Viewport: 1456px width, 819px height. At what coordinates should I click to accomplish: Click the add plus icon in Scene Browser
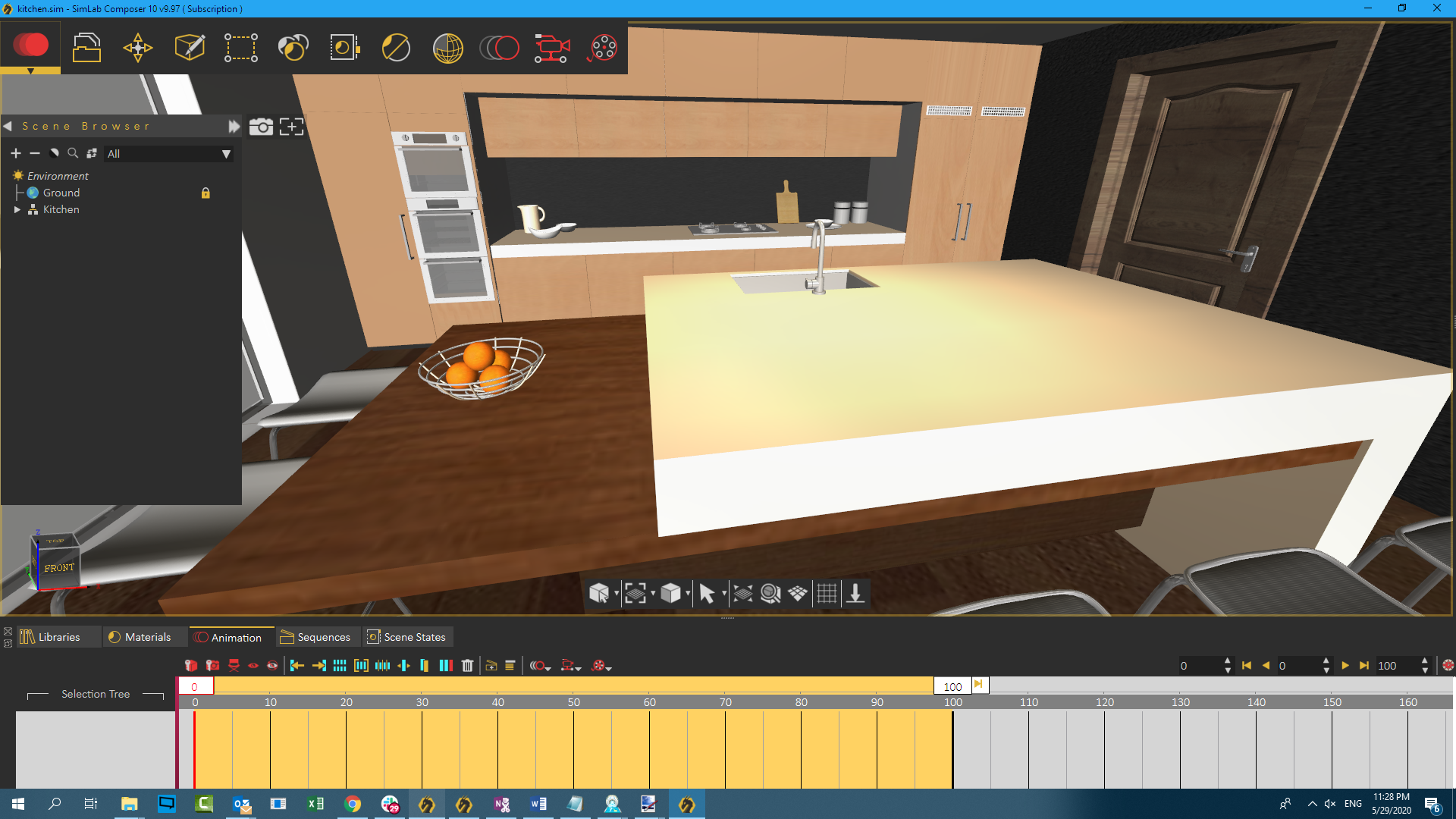click(16, 153)
